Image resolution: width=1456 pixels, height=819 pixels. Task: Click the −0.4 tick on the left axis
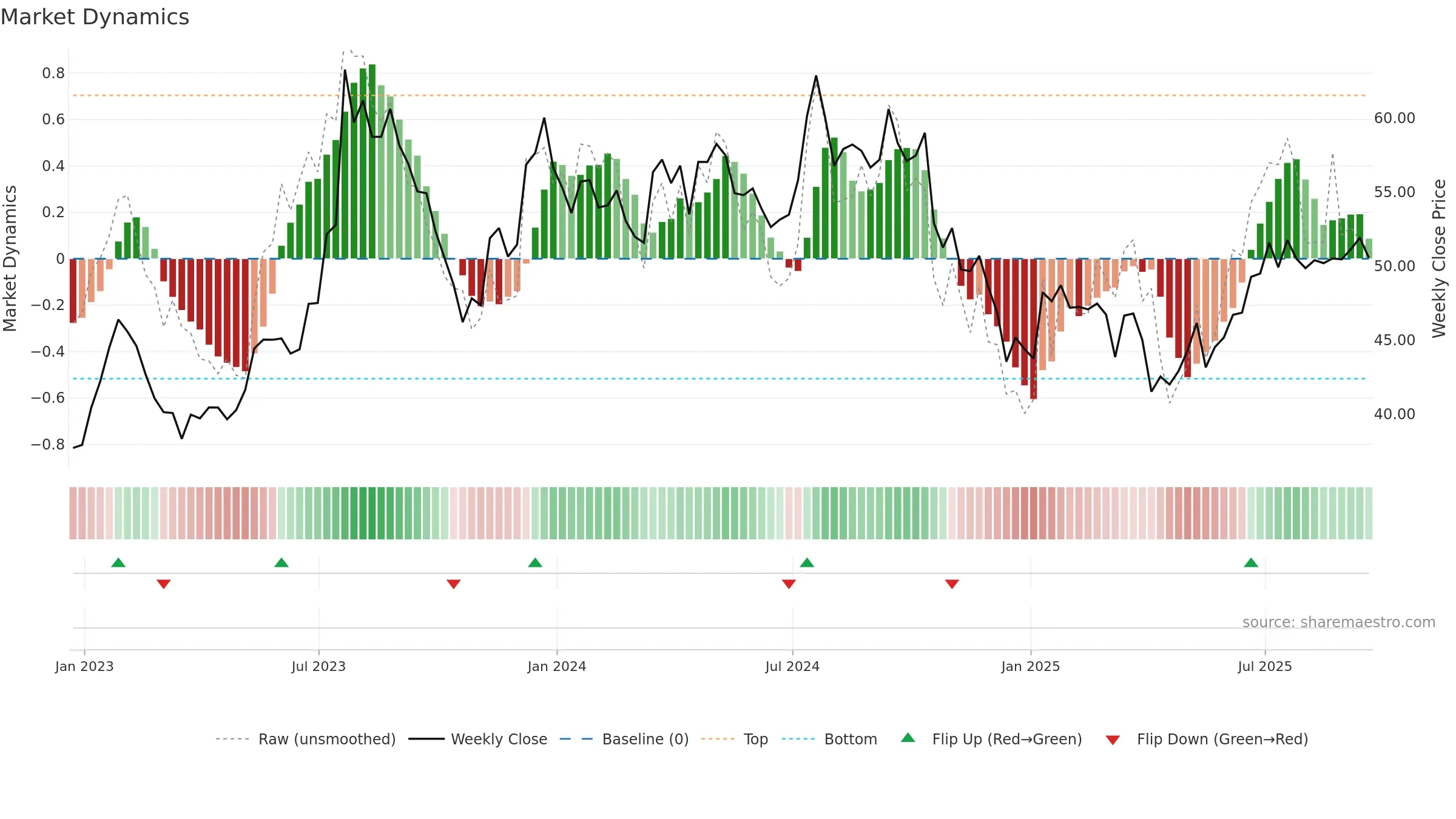(x=48, y=352)
